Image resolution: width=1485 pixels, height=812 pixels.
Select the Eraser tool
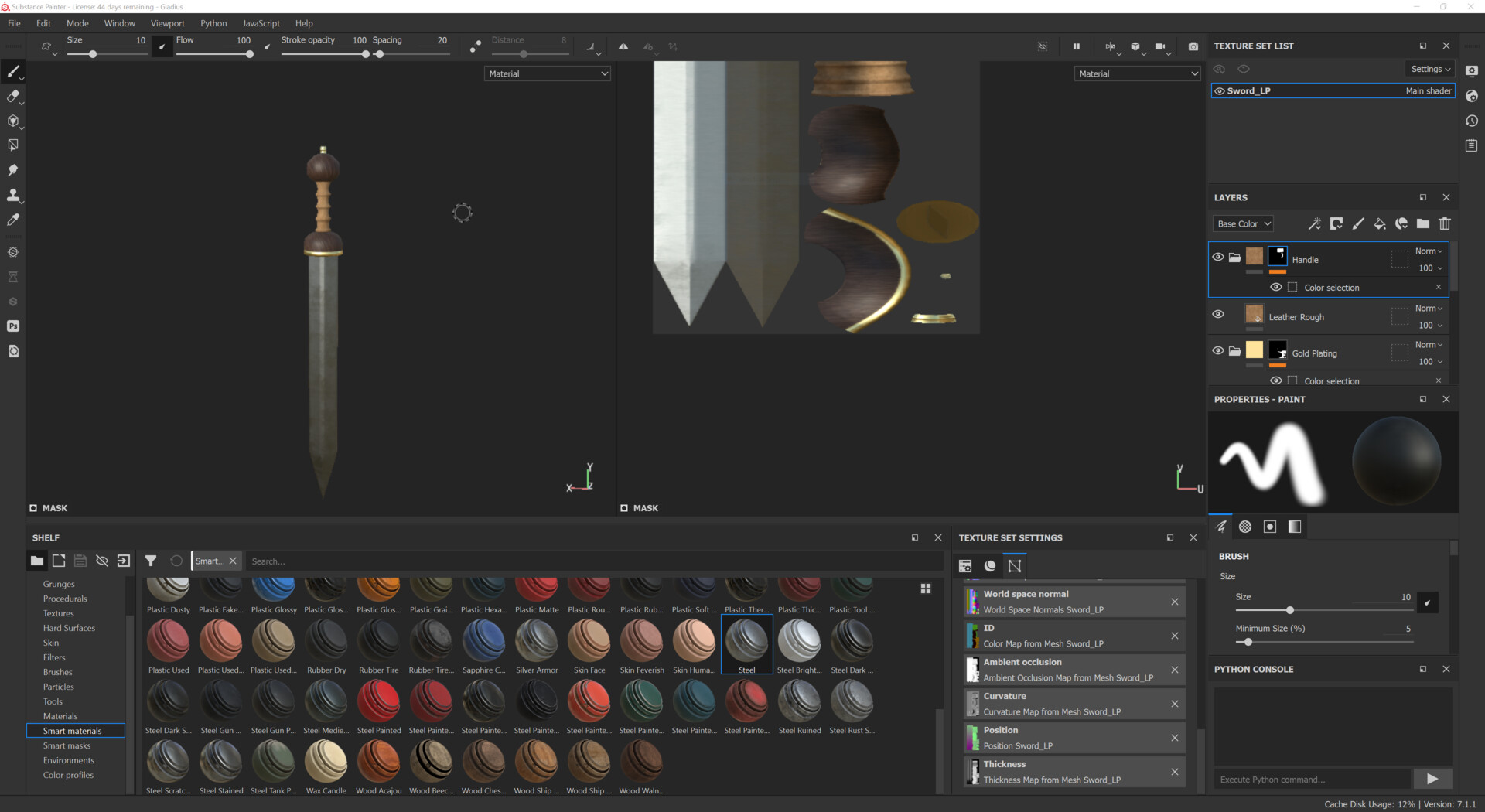click(x=12, y=96)
